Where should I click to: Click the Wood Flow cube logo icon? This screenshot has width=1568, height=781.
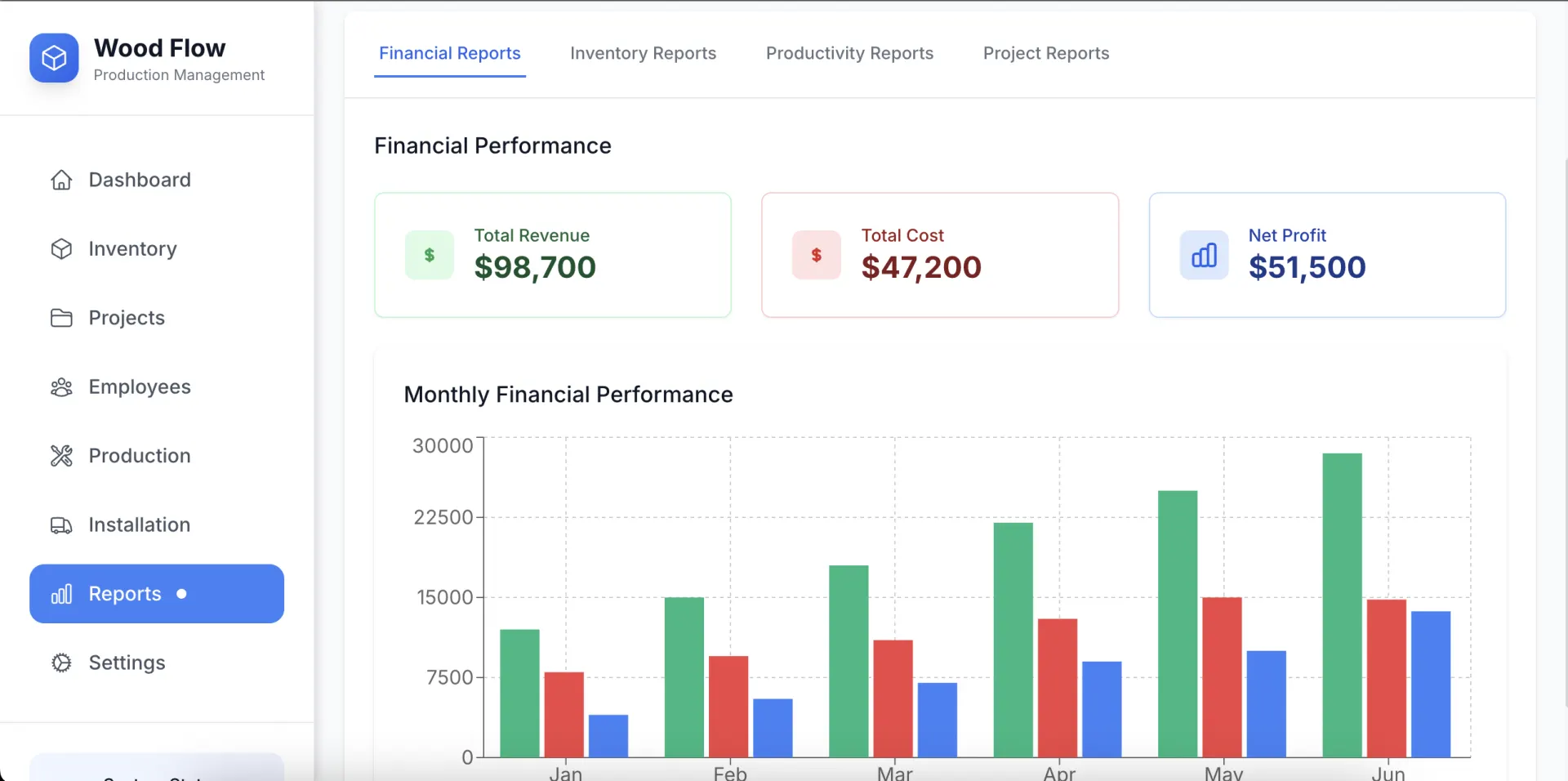(x=54, y=58)
